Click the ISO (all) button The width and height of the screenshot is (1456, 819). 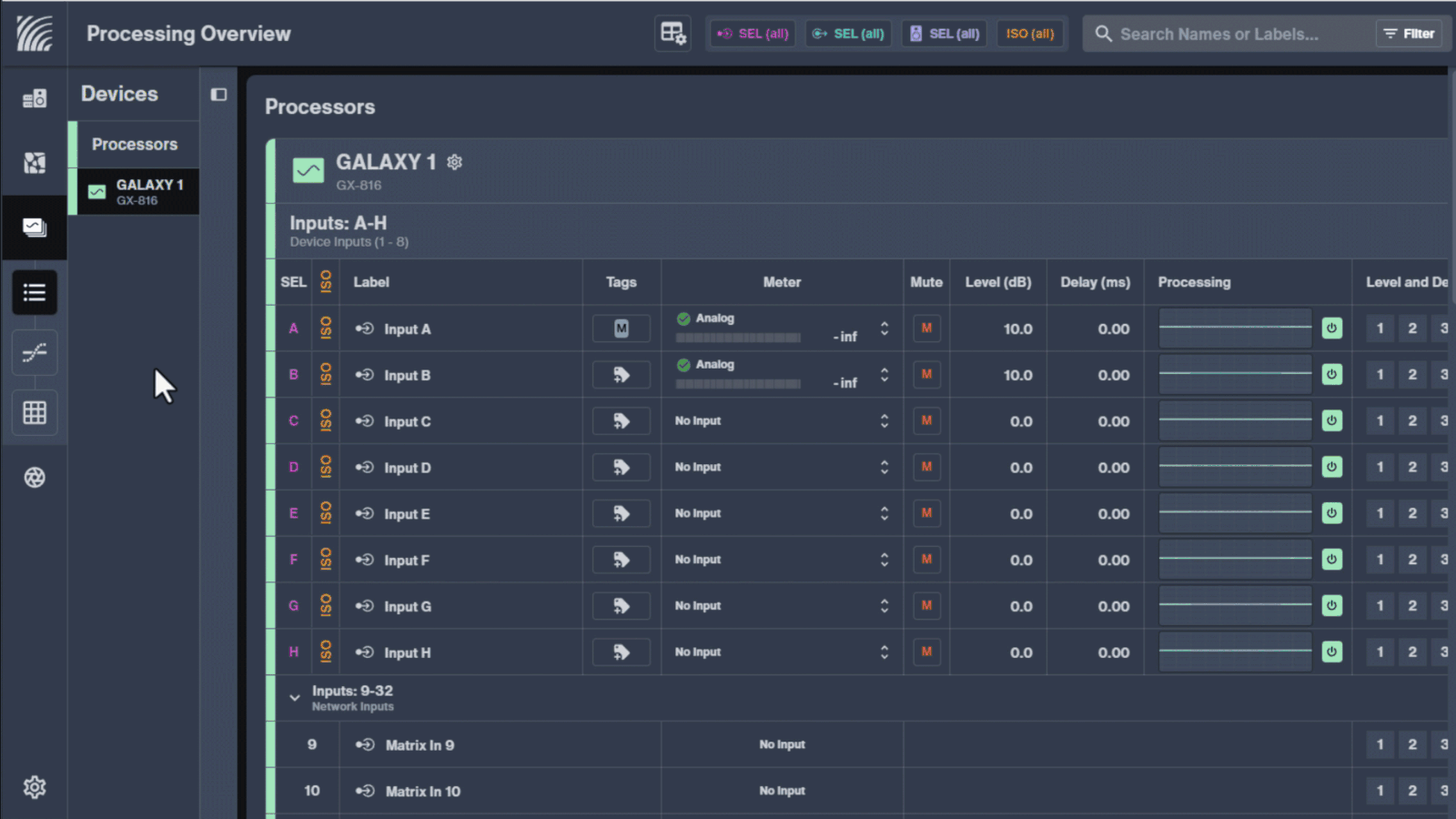1030,34
